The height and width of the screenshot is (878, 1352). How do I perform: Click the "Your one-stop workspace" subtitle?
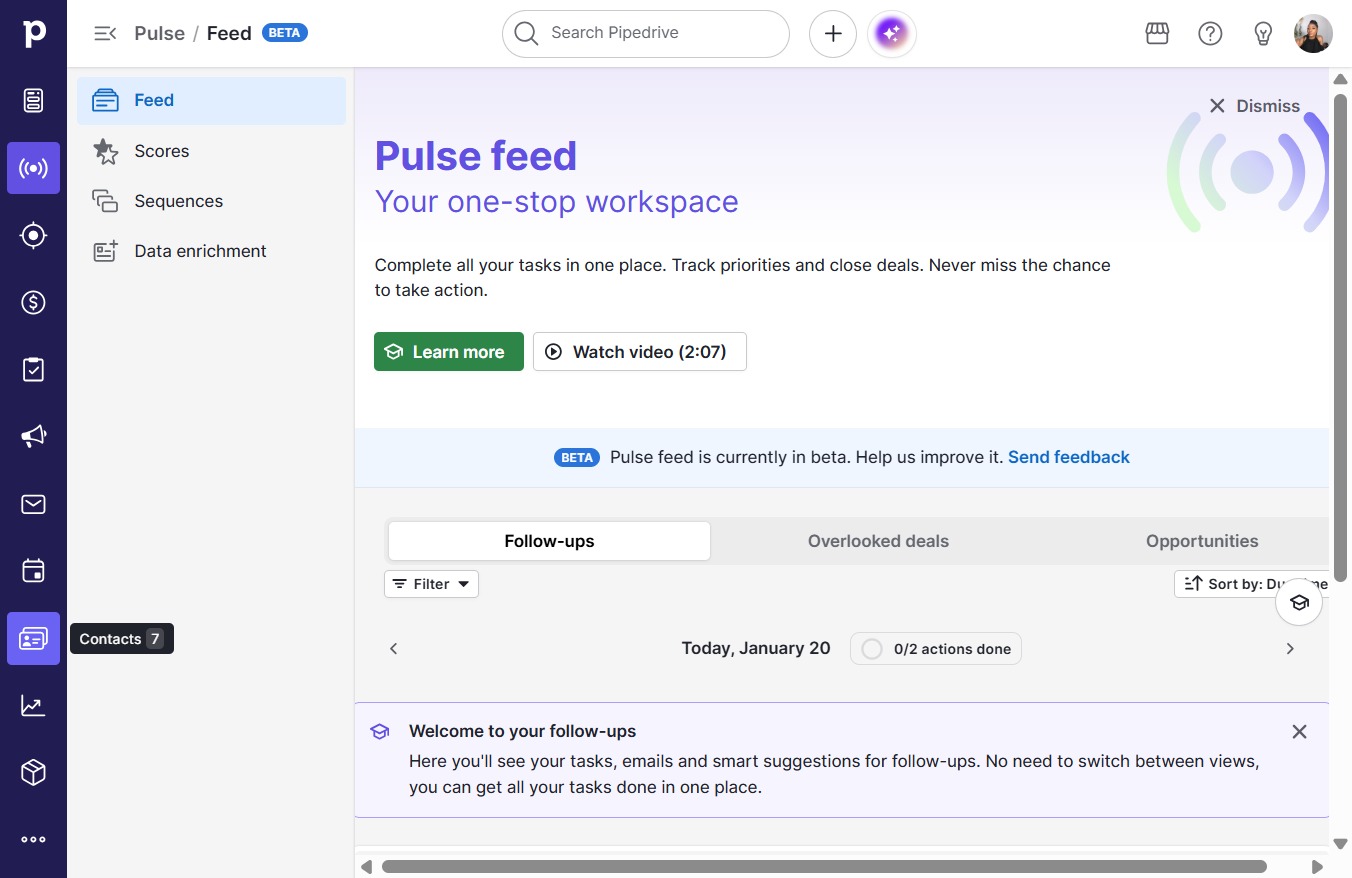click(557, 201)
